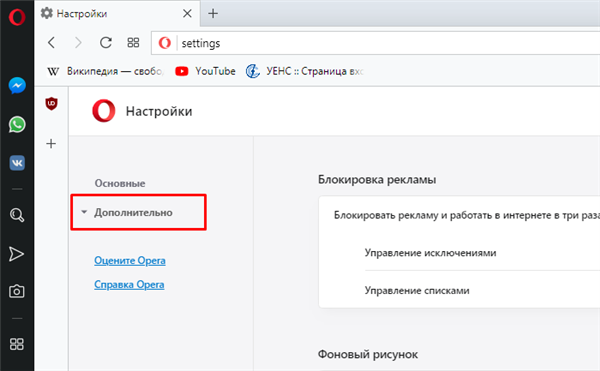Open My Flow arrow icon
Screen dimensions: 600x371
(16, 254)
